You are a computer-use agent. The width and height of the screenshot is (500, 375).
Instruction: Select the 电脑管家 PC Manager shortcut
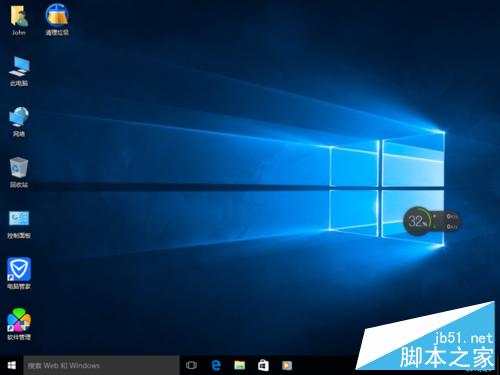[19, 273]
